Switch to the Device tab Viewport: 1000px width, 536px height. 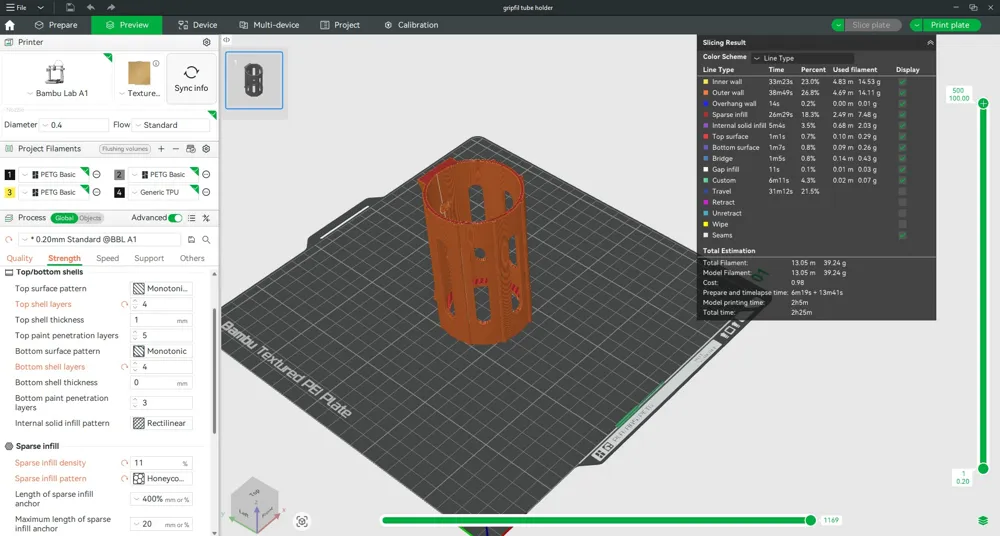click(198, 25)
